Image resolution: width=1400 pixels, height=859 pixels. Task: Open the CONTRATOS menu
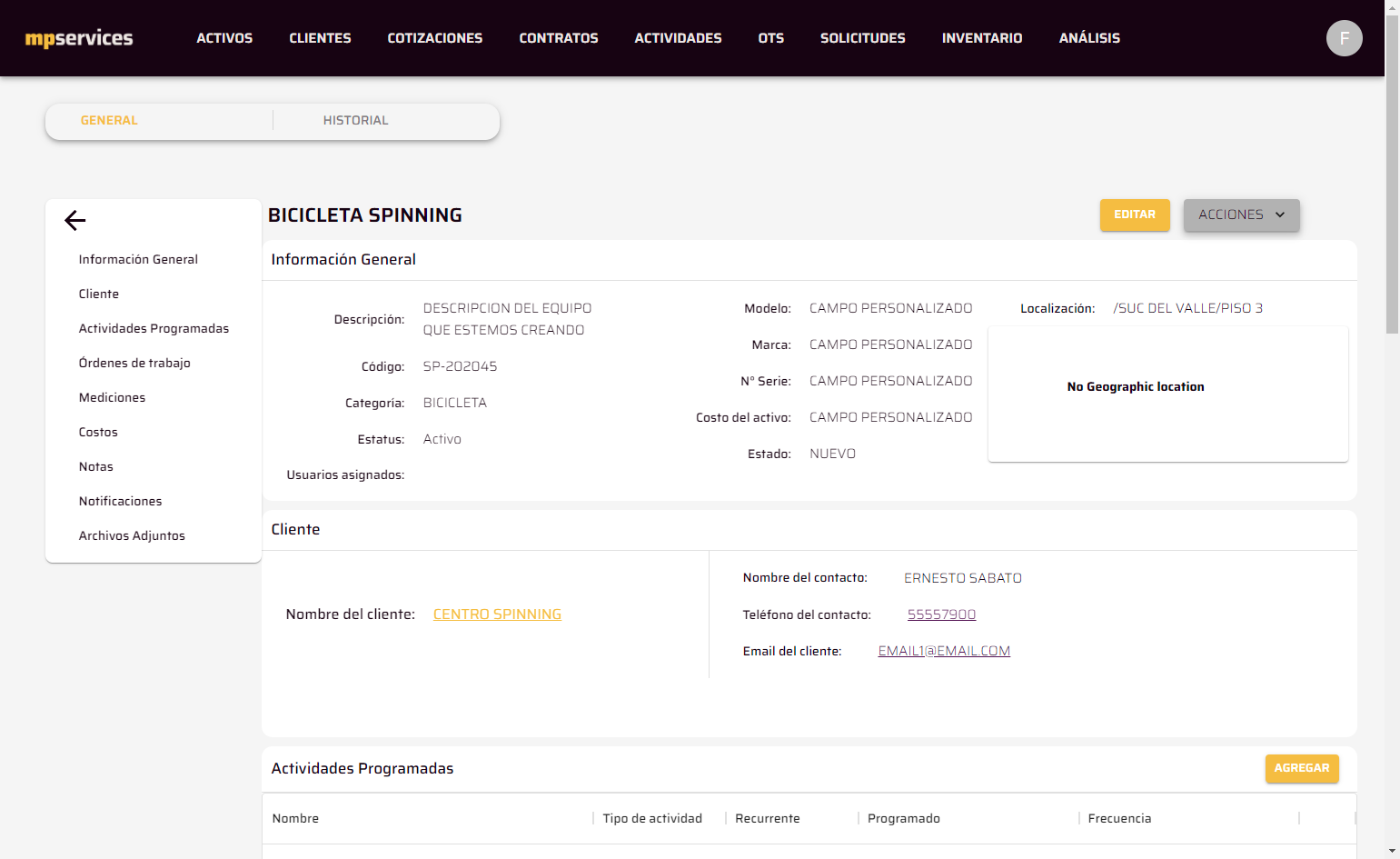559,38
